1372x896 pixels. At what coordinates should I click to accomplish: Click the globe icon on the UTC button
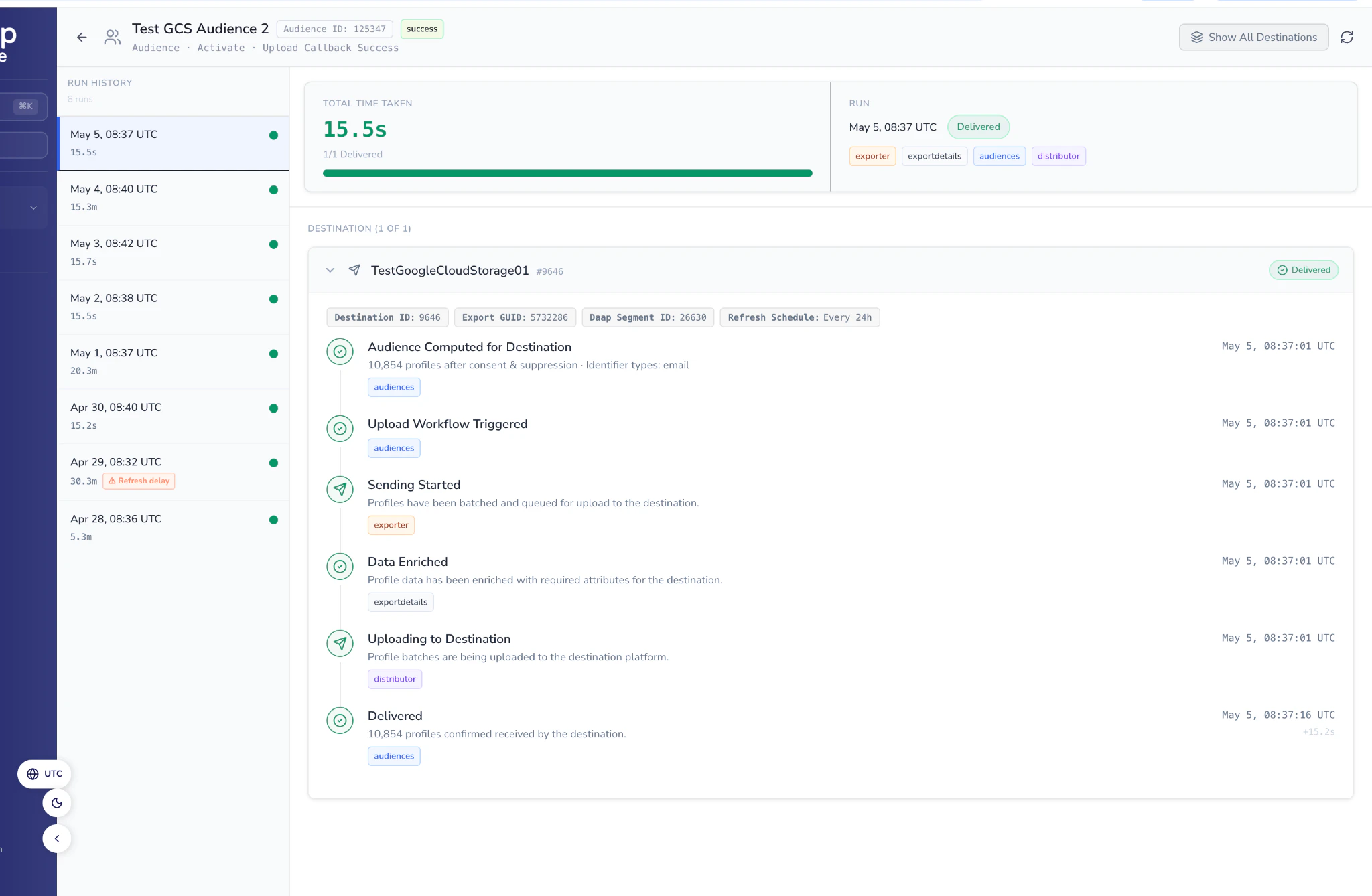[x=32, y=774]
